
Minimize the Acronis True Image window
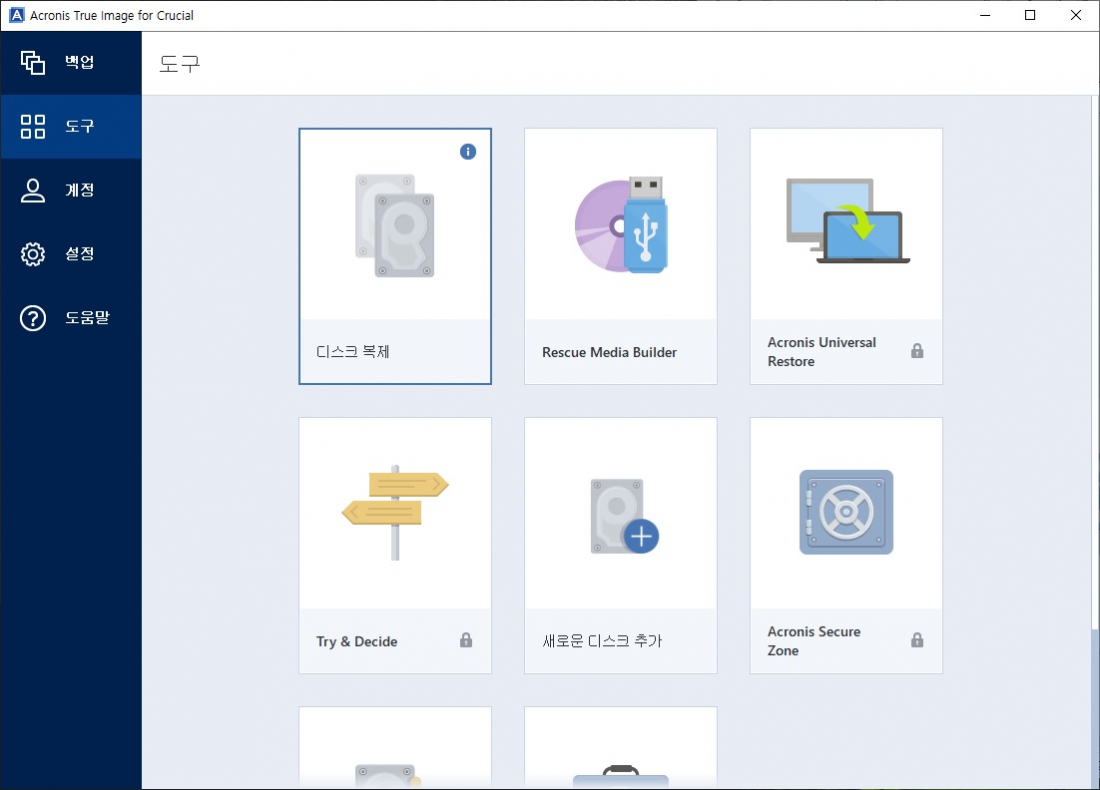[x=985, y=15]
